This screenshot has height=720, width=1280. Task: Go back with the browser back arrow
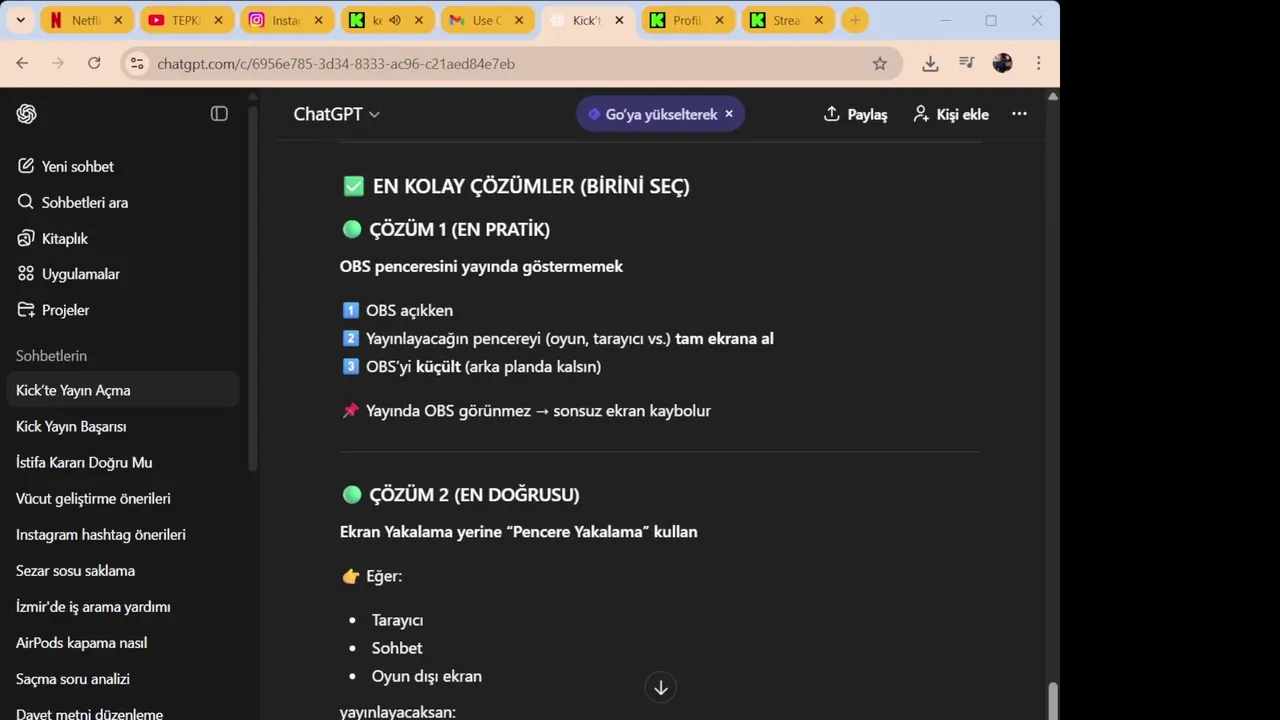pyautogui.click(x=22, y=63)
